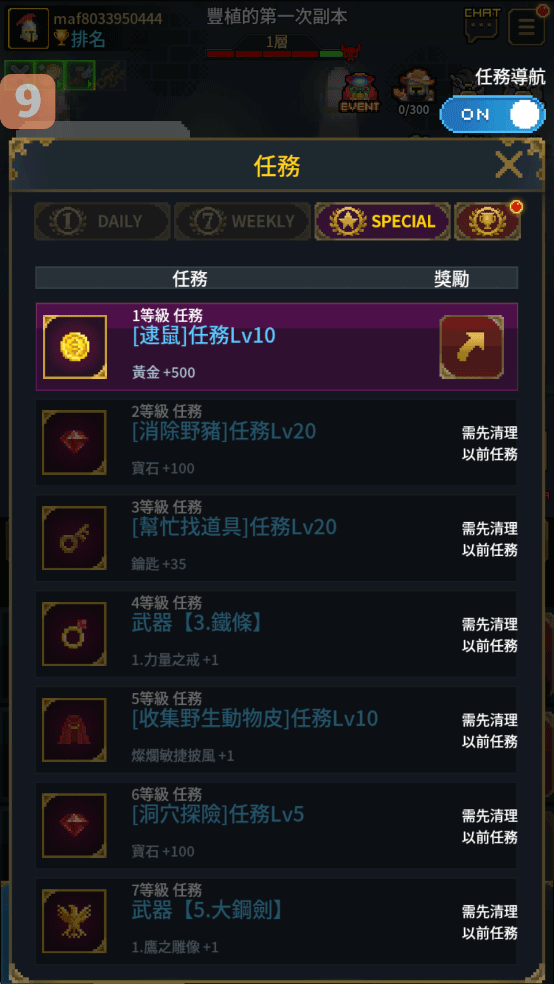This screenshot has width=554, height=984.
Task: Open the trophy achievements tab
Action: [x=487, y=221]
